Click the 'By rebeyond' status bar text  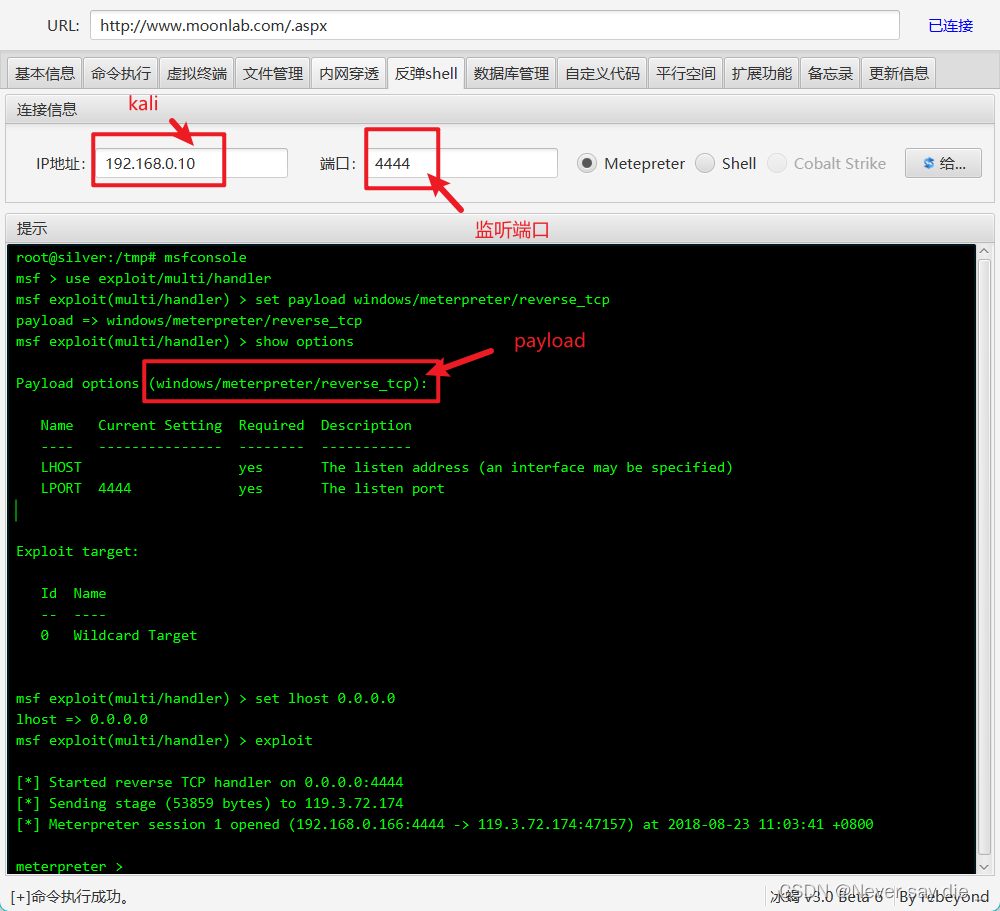[x=943, y=896]
